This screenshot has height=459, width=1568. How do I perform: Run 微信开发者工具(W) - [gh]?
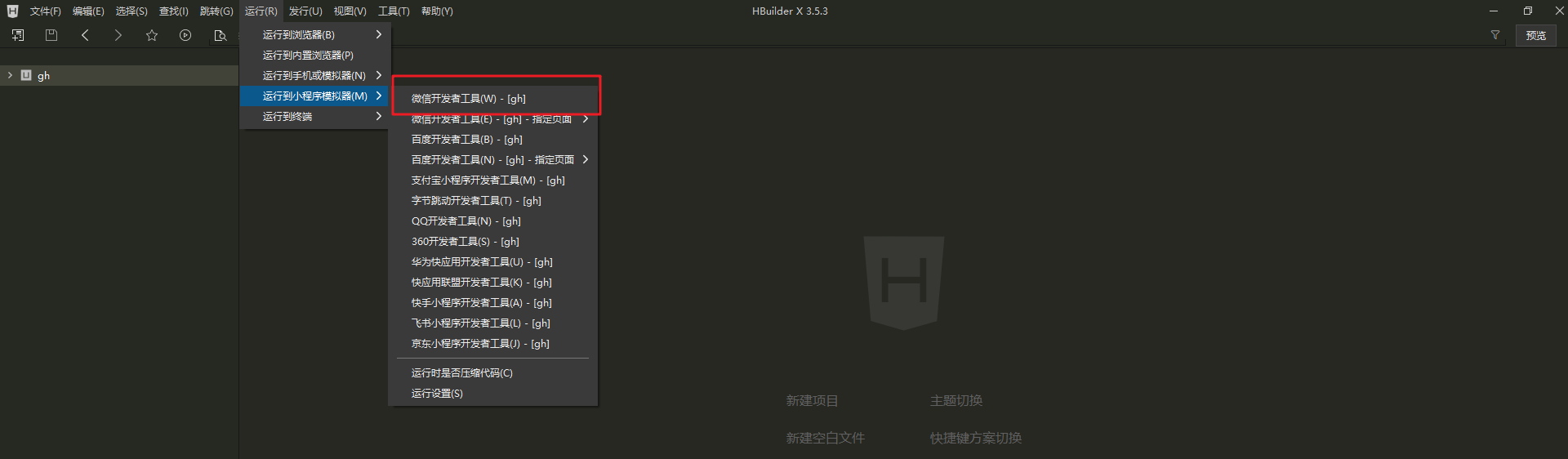[495, 98]
